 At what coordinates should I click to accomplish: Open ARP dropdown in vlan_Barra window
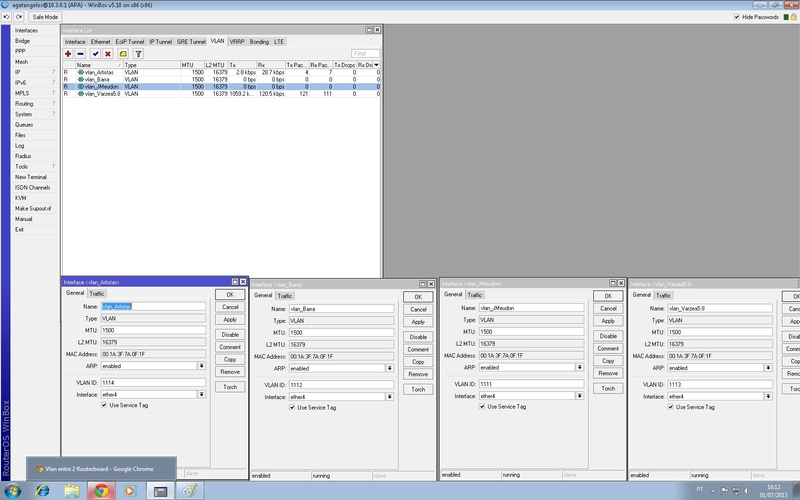pos(390,368)
